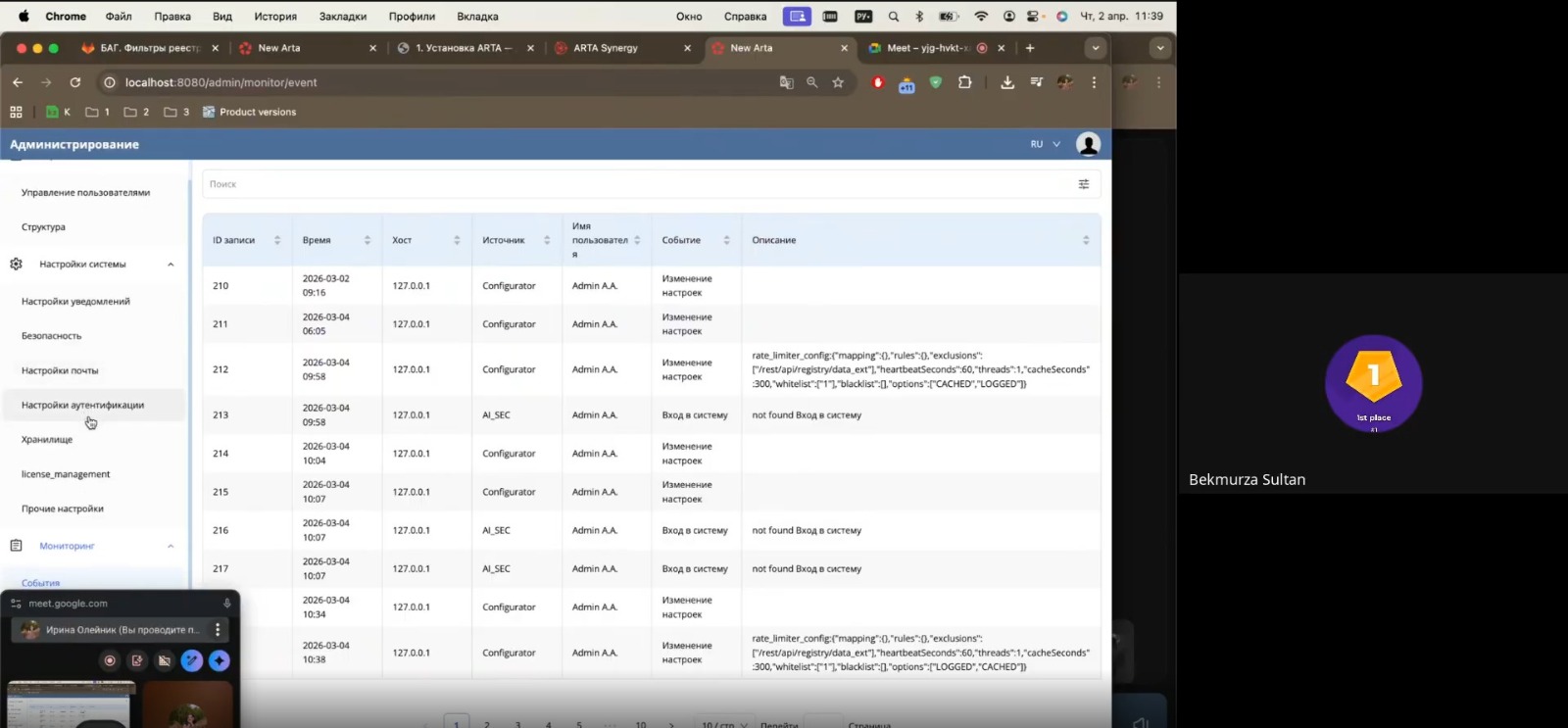Screen dimensions: 1568x728
Task: Open the RU language dropdown
Action: click(x=1045, y=144)
